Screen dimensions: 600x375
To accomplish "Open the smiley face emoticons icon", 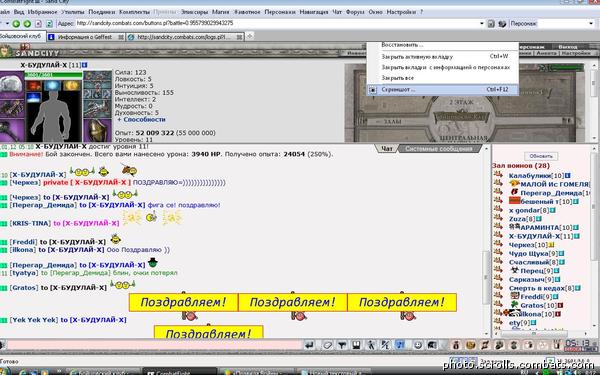I will pyautogui.click(x=417, y=345).
